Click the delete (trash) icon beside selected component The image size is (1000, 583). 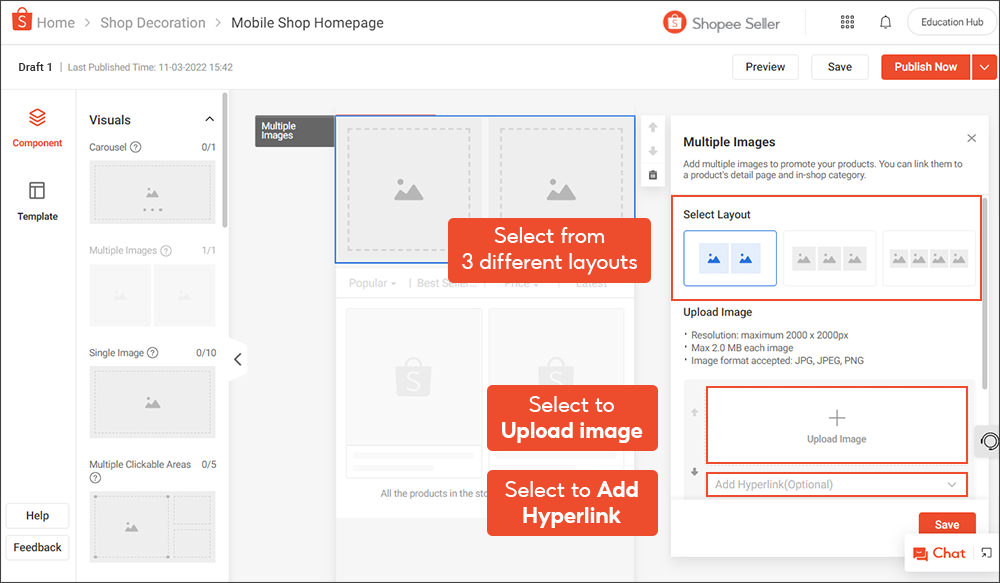(x=653, y=175)
